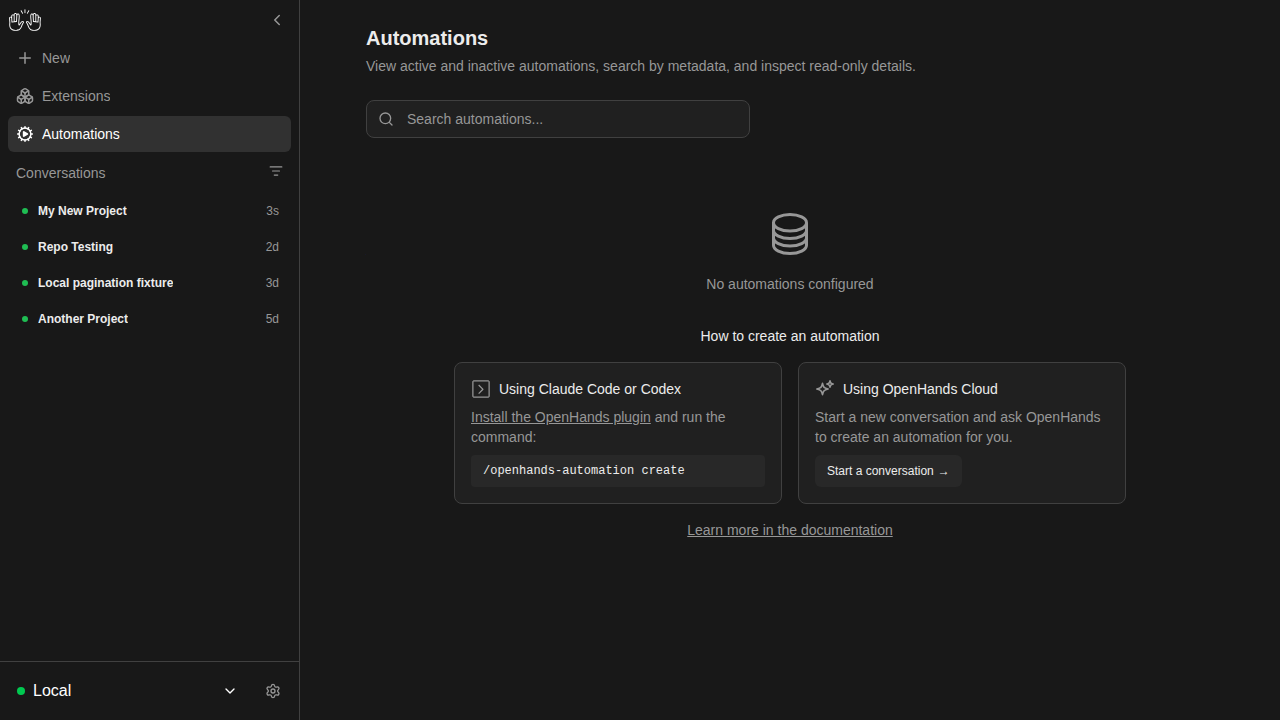
Task: Open the My New Project conversation
Action: pyautogui.click(x=149, y=211)
